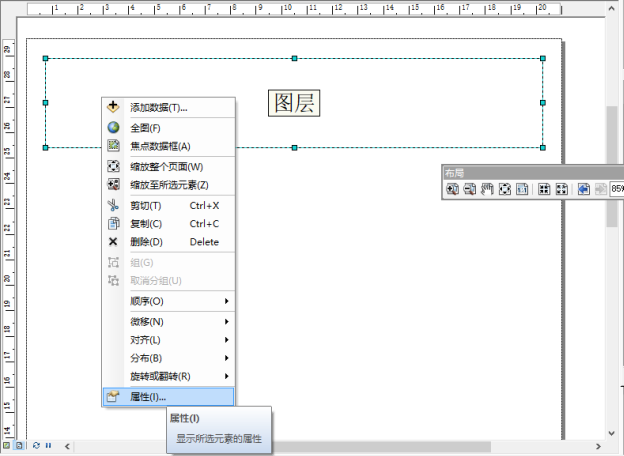Click the vertical scrollbar down arrow
This screenshot has width=624, height=456.
tap(612, 433)
